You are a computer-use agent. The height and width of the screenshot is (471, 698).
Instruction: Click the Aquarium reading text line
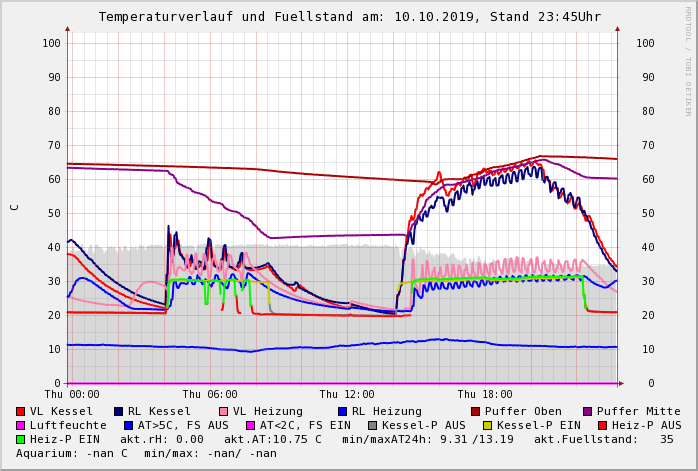click(146, 453)
